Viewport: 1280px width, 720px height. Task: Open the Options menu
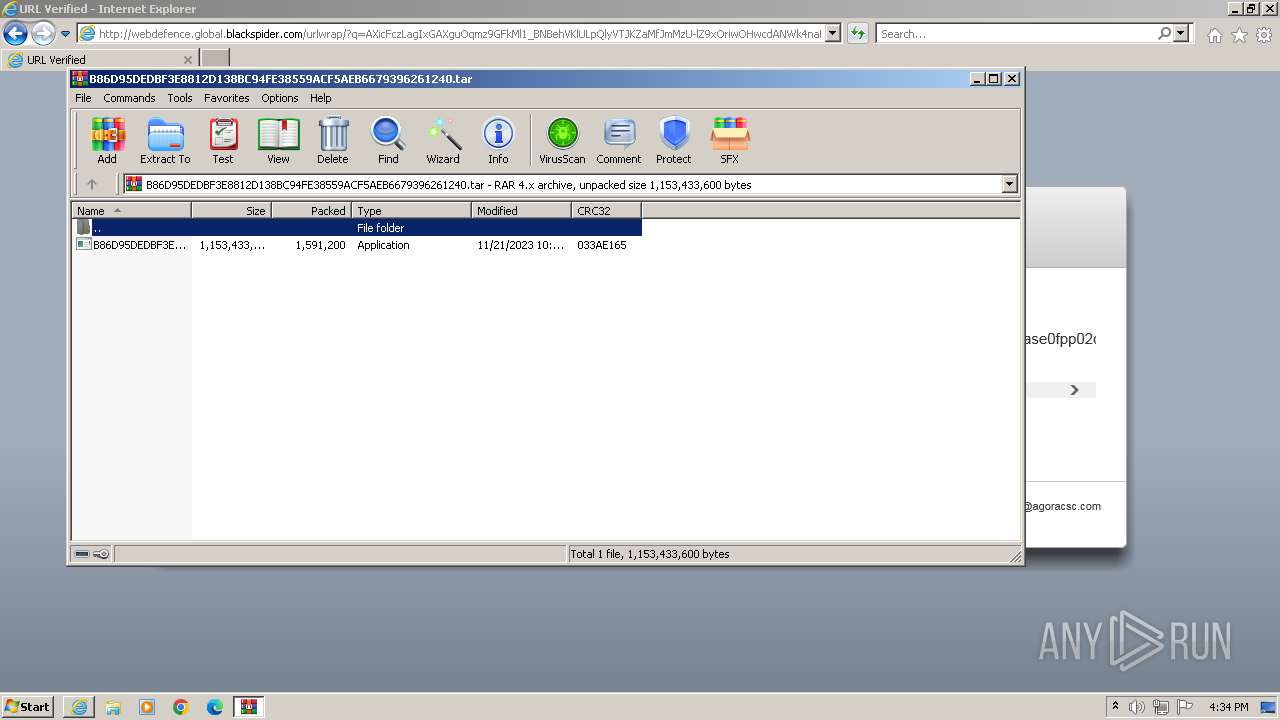(x=280, y=98)
